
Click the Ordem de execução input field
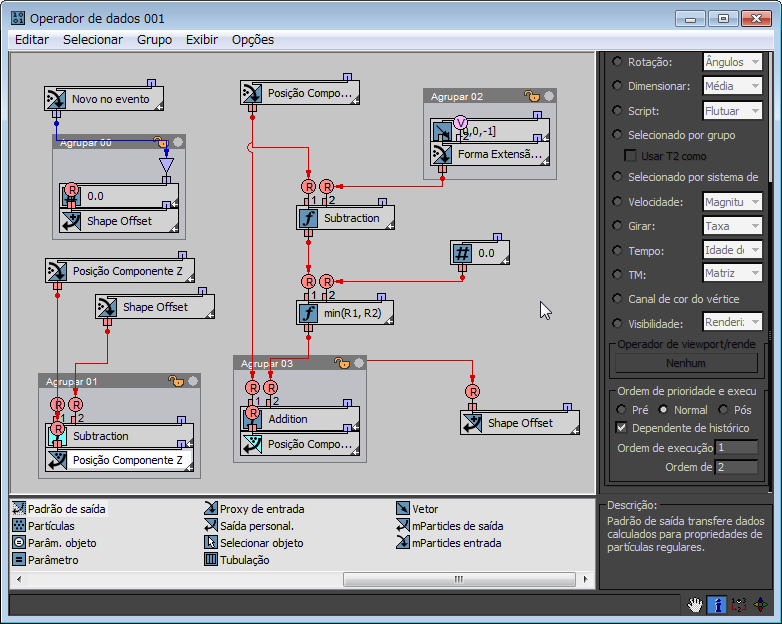click(x=736, y=447)
